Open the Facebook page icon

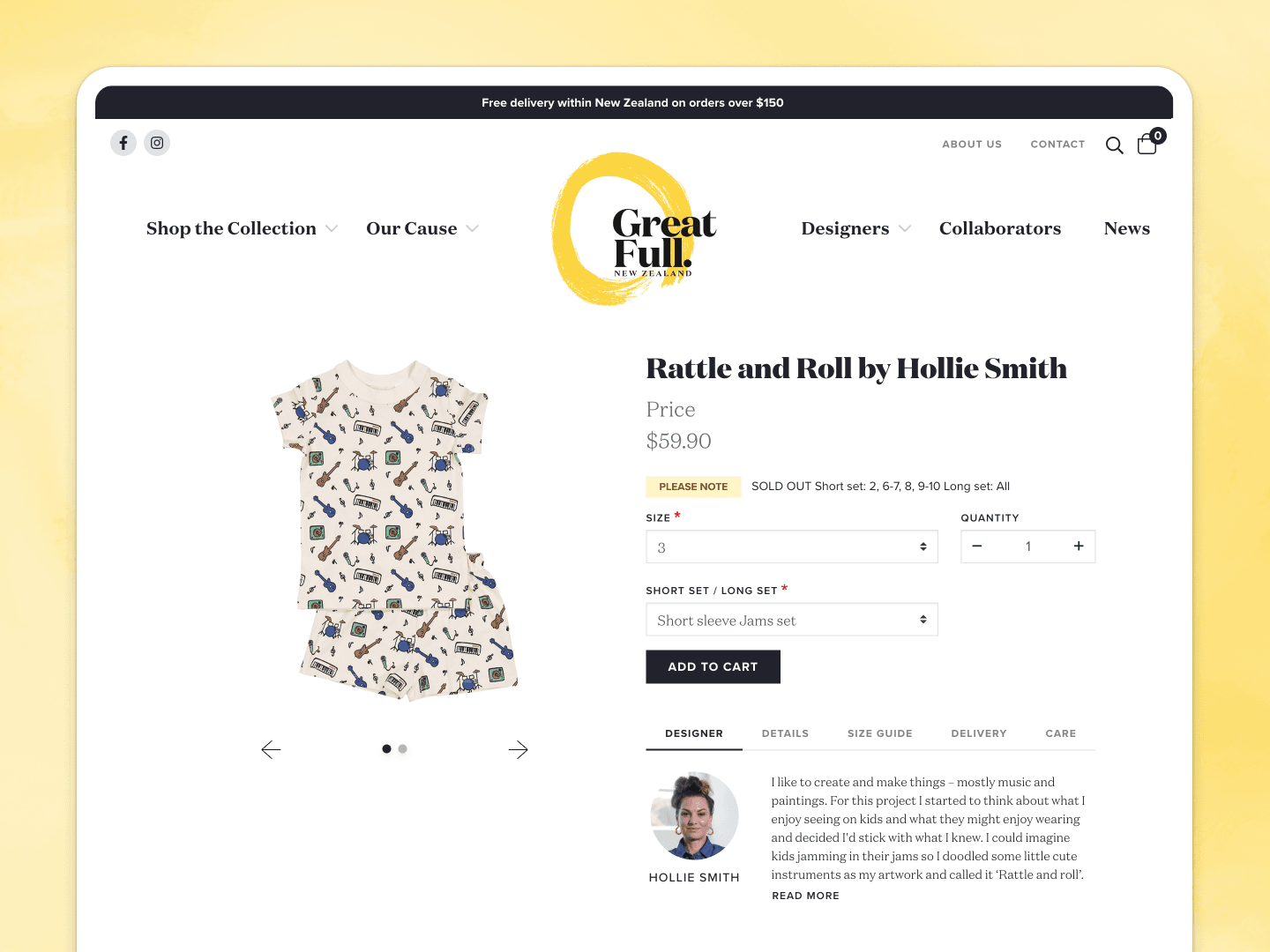pyautogui.click(x=123, y=143)
